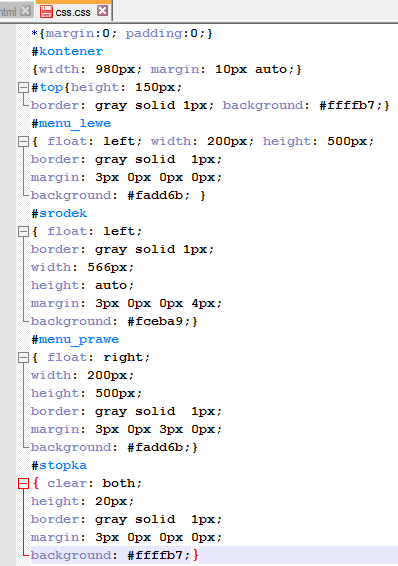Collapse the #menu_lewe fold block
This screenshot has width=398, height=566.
click(x=23, y=142)
